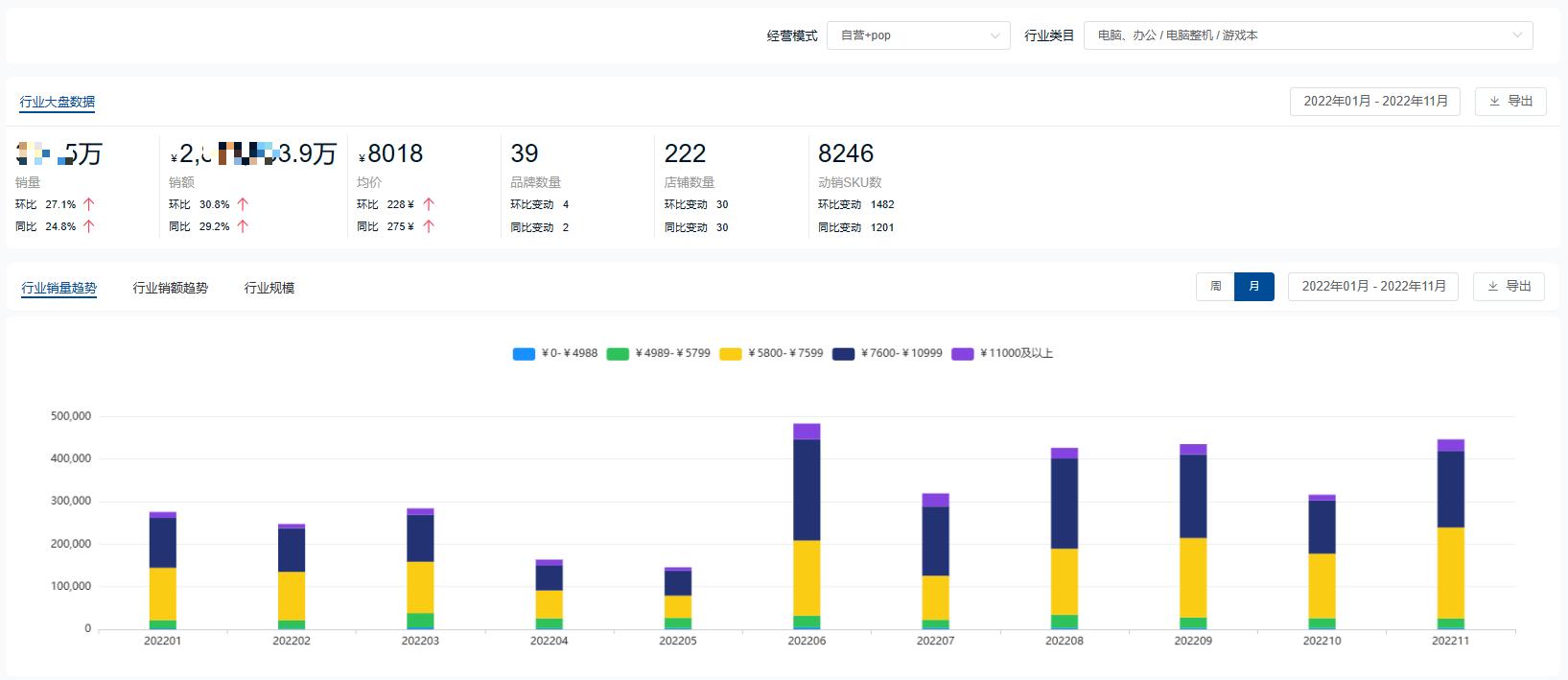Click red up arrow beside sales volume 27.1%
The image size is (1568, 680).
pyautogui.click(x=89, y=204)
